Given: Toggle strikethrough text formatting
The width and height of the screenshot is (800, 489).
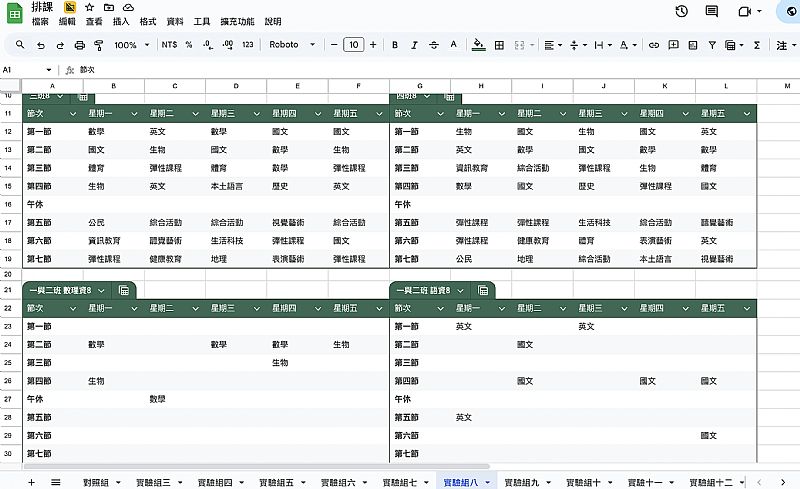Looking at the screenshot, I should tap(432, 45).
